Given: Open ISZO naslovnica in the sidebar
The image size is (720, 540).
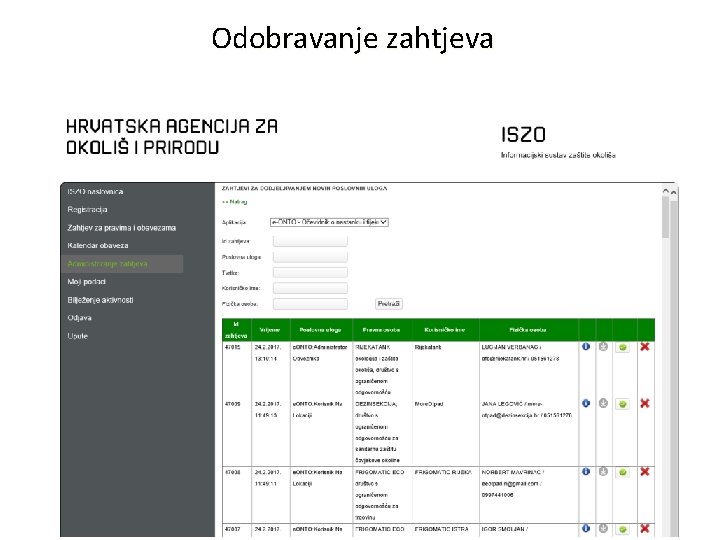Looking at the screenshot, I should tap(95, 191).
